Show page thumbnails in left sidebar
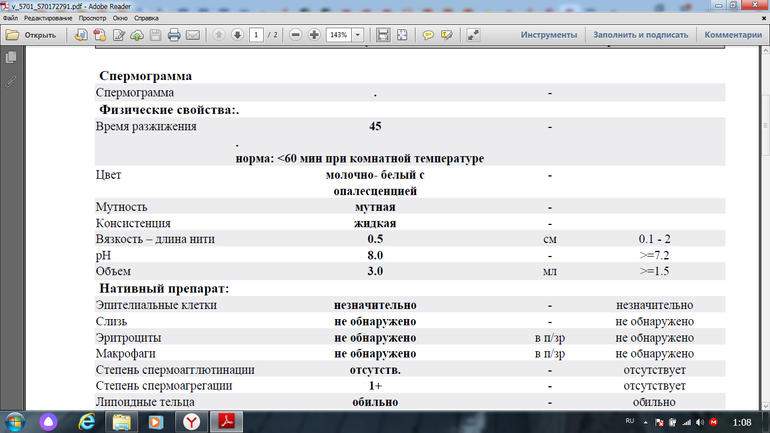 click(x=11, y=59)
